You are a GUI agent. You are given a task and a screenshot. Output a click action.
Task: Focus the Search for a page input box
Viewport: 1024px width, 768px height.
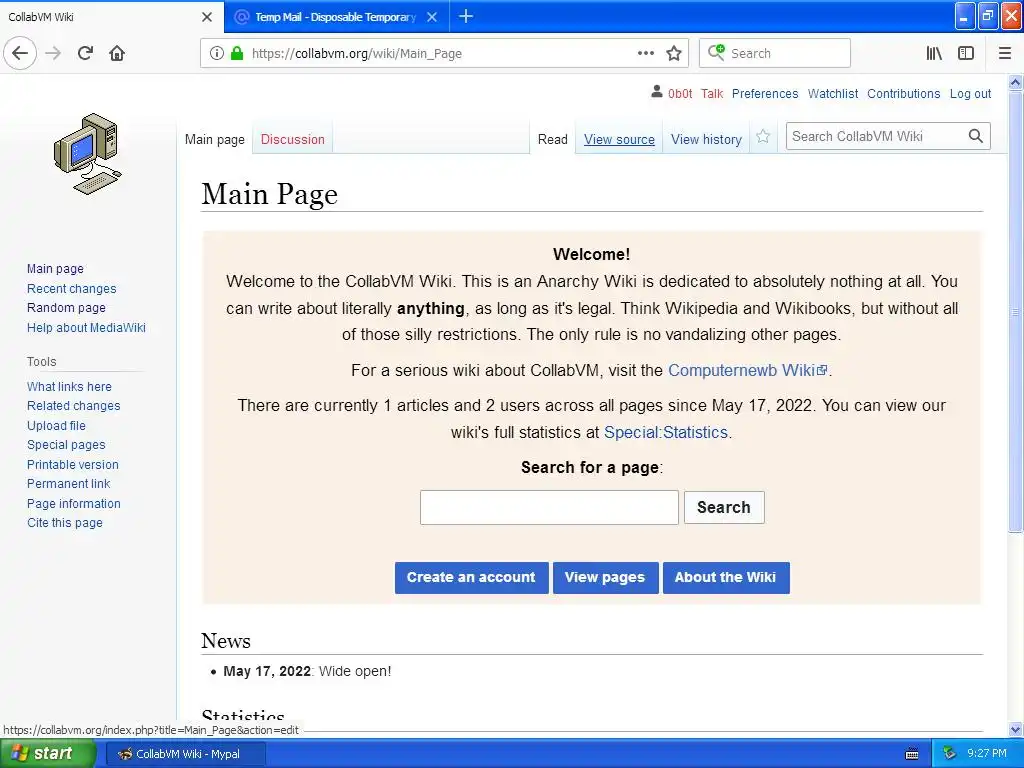point(549,507)
